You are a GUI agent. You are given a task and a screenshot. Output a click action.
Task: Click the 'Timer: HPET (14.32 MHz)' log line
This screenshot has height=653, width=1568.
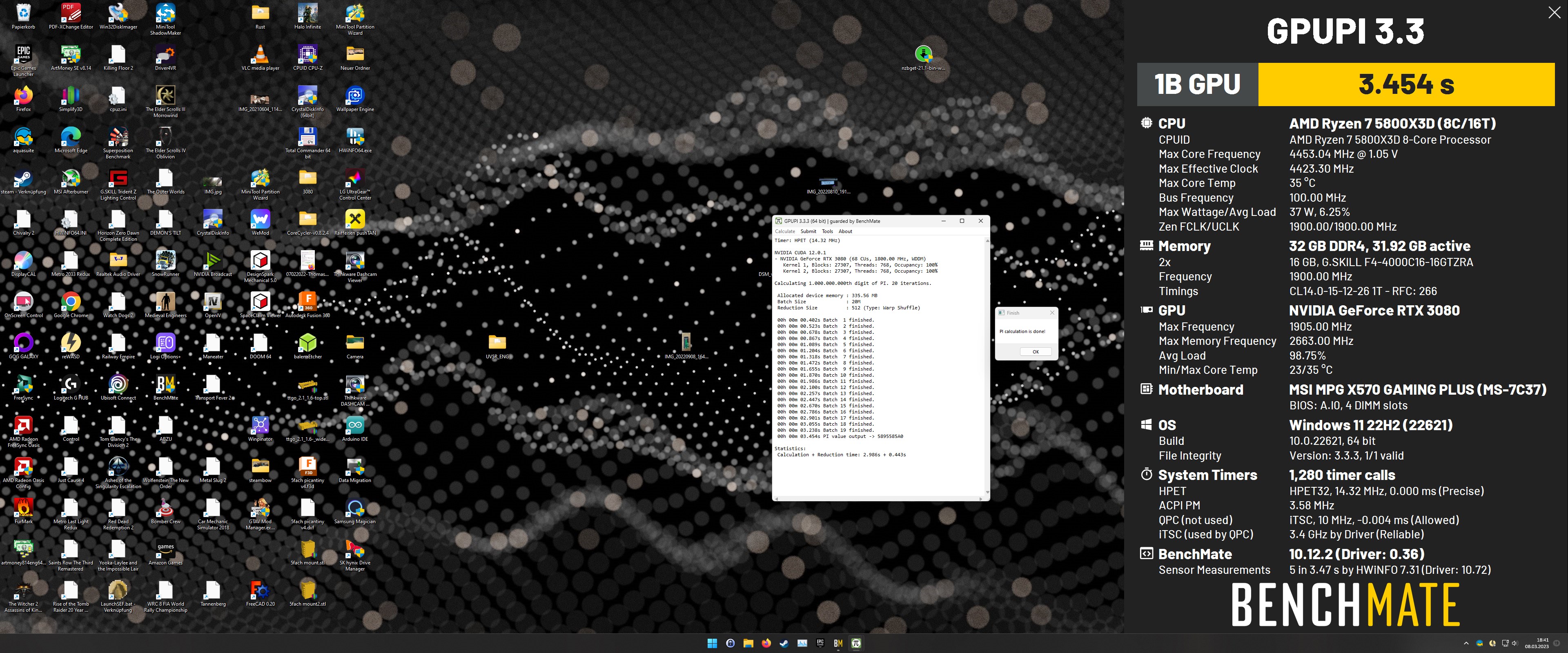click(806, 240)
